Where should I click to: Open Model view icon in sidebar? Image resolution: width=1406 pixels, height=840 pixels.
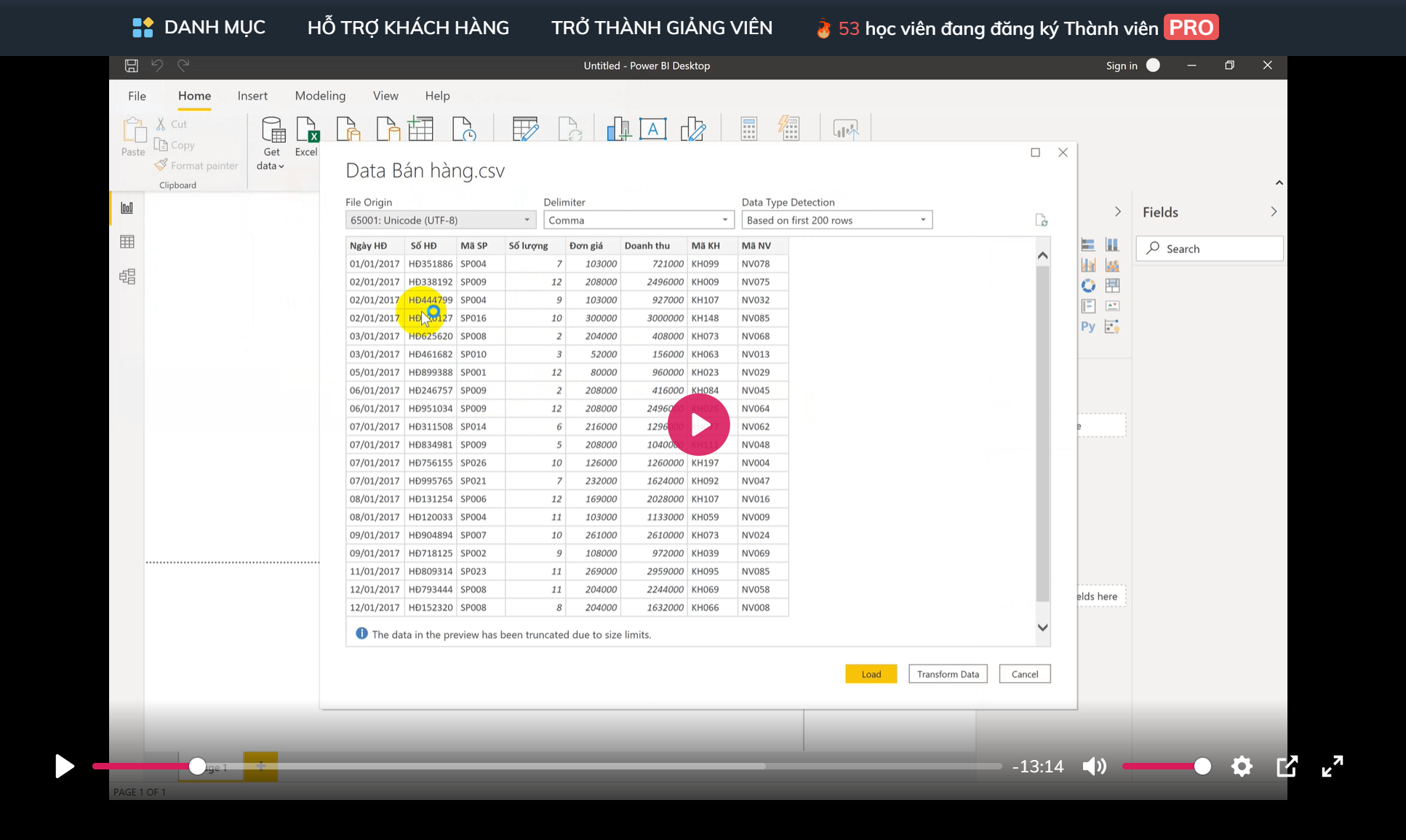click(x=127, y=276)
